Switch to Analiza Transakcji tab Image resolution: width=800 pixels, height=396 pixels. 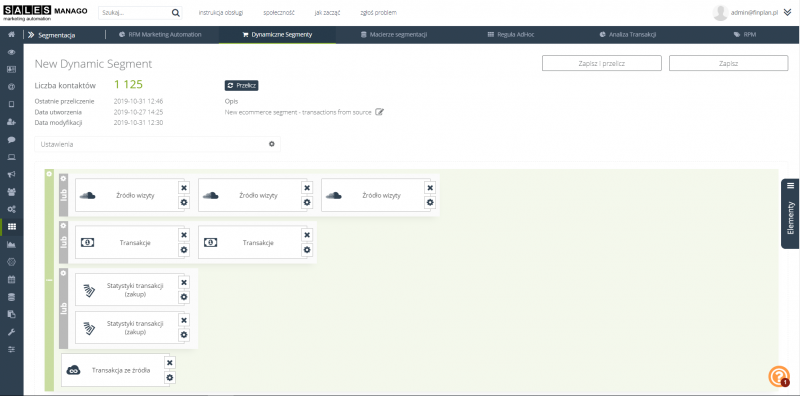point(628,35)
